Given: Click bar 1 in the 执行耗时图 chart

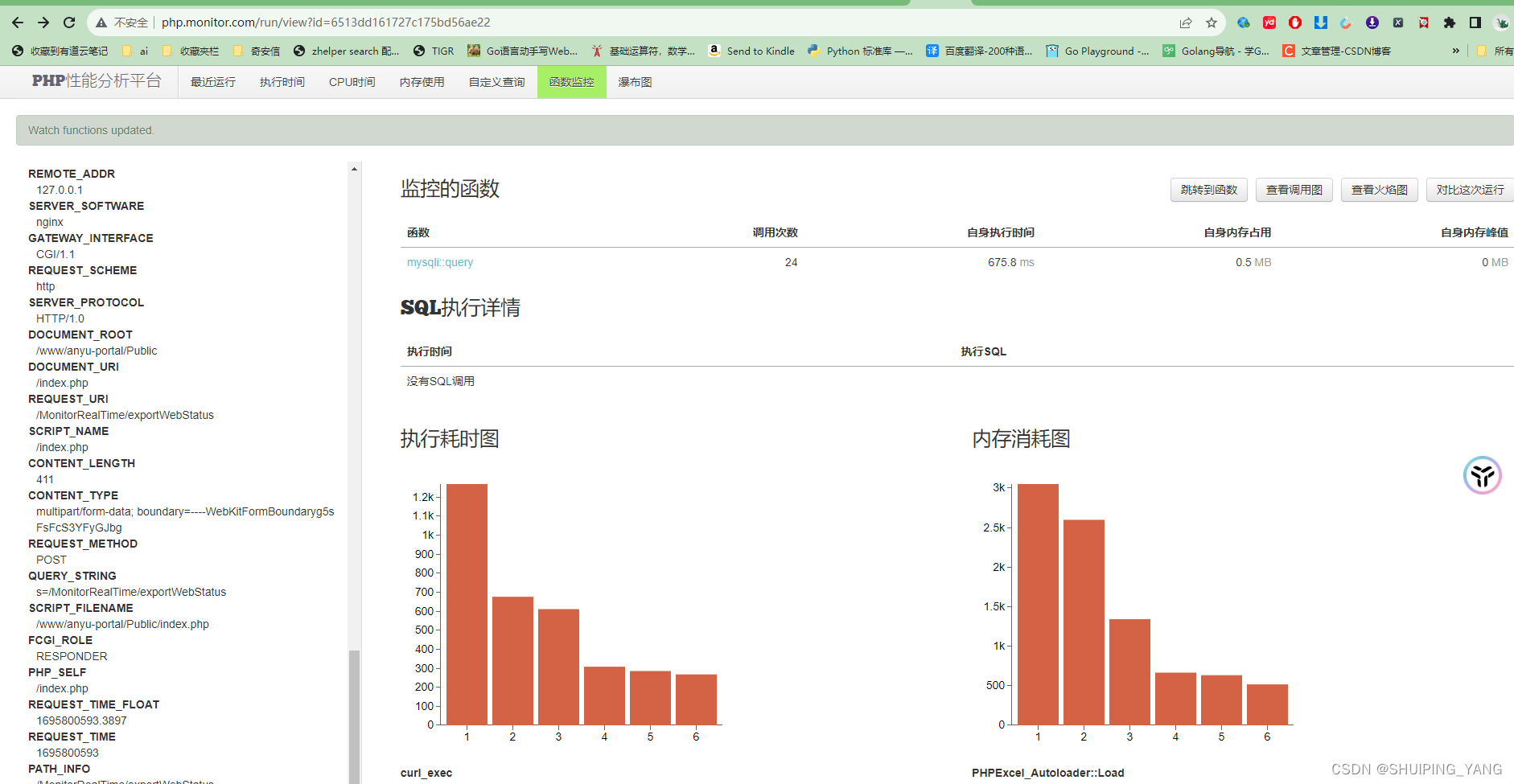Looking at the screenshot, I should click(467, 604).
